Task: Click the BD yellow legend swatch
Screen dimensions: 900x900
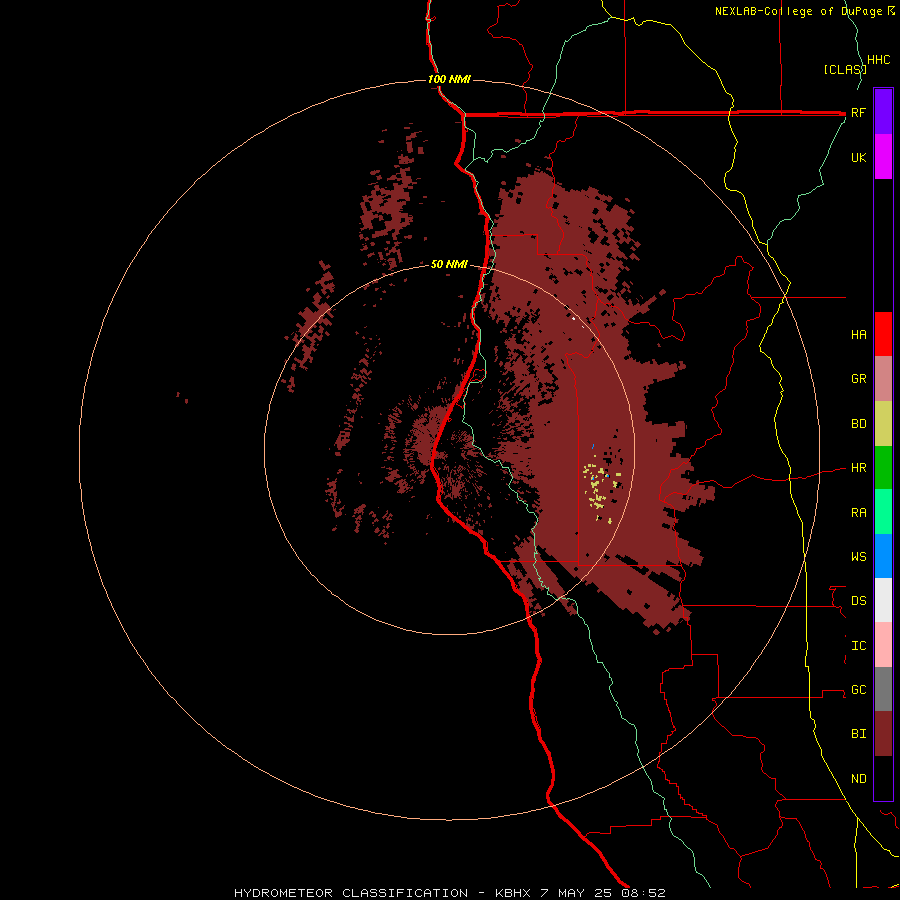Action: click(x=883, y=424)
